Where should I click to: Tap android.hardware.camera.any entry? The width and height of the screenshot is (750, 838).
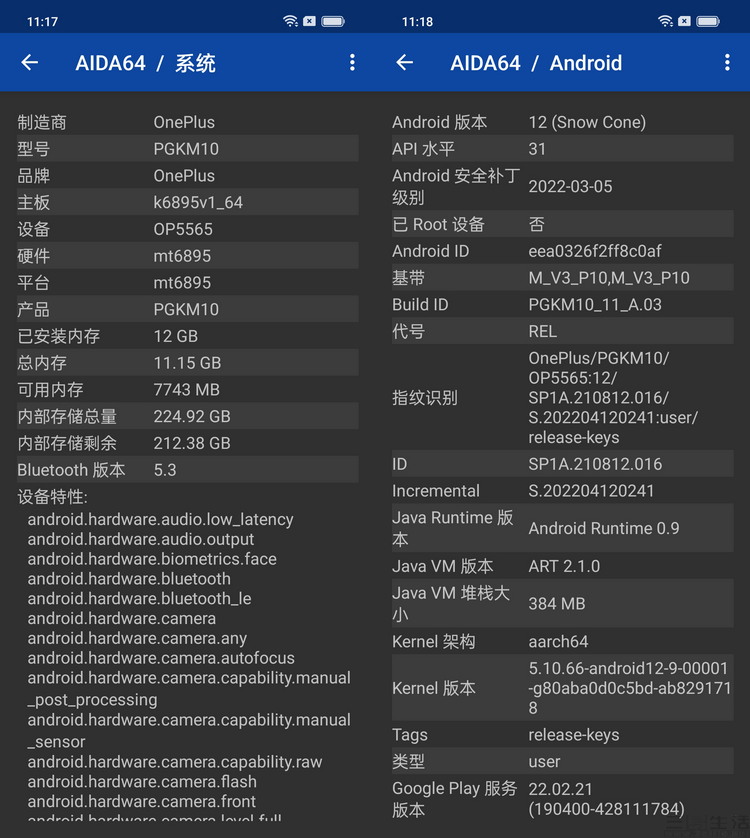pyautogui.click(x=137, y=638)
